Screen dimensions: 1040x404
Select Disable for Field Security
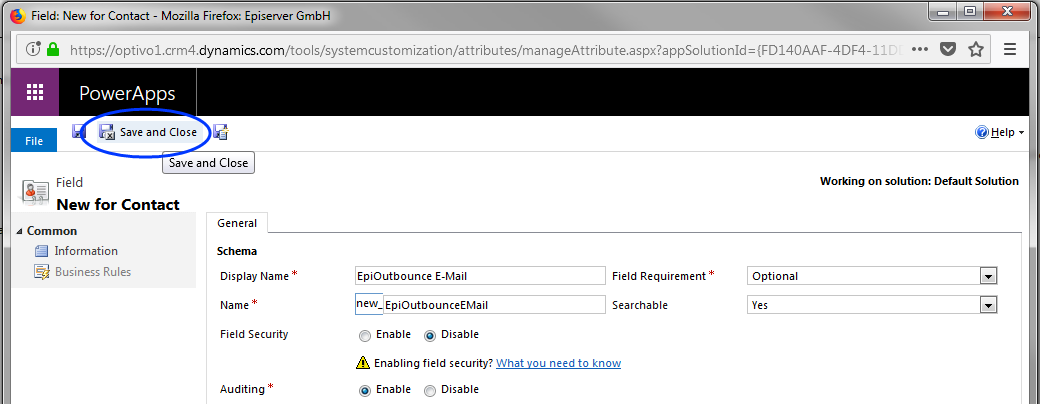tap(431, 335)
